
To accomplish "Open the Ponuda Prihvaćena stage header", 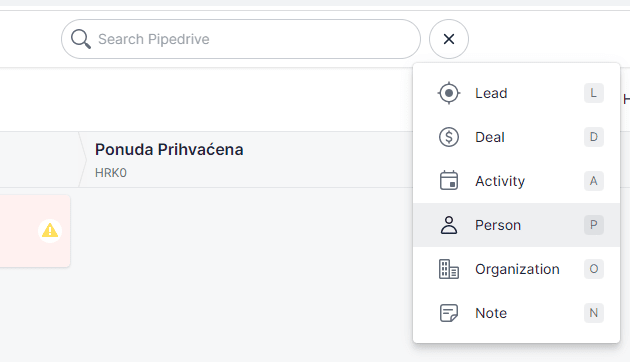I will point(169,149).
